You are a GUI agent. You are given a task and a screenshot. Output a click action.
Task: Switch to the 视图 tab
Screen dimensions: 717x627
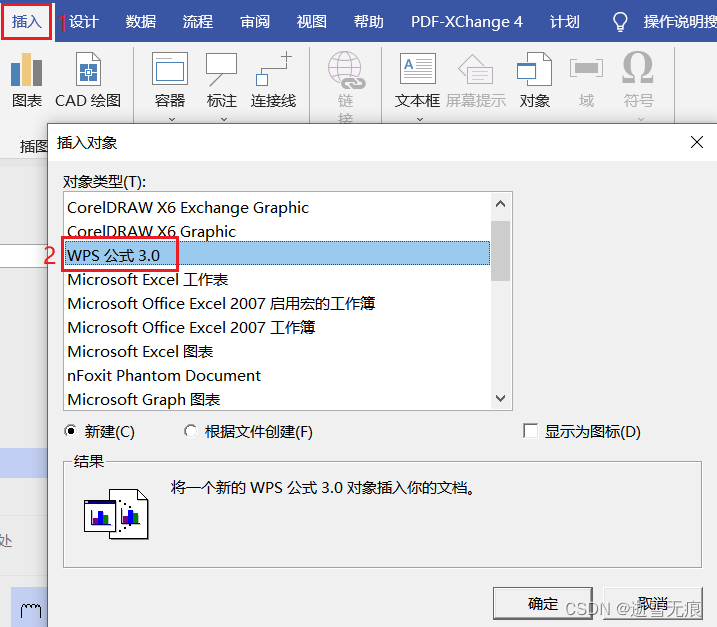point(311,21)
